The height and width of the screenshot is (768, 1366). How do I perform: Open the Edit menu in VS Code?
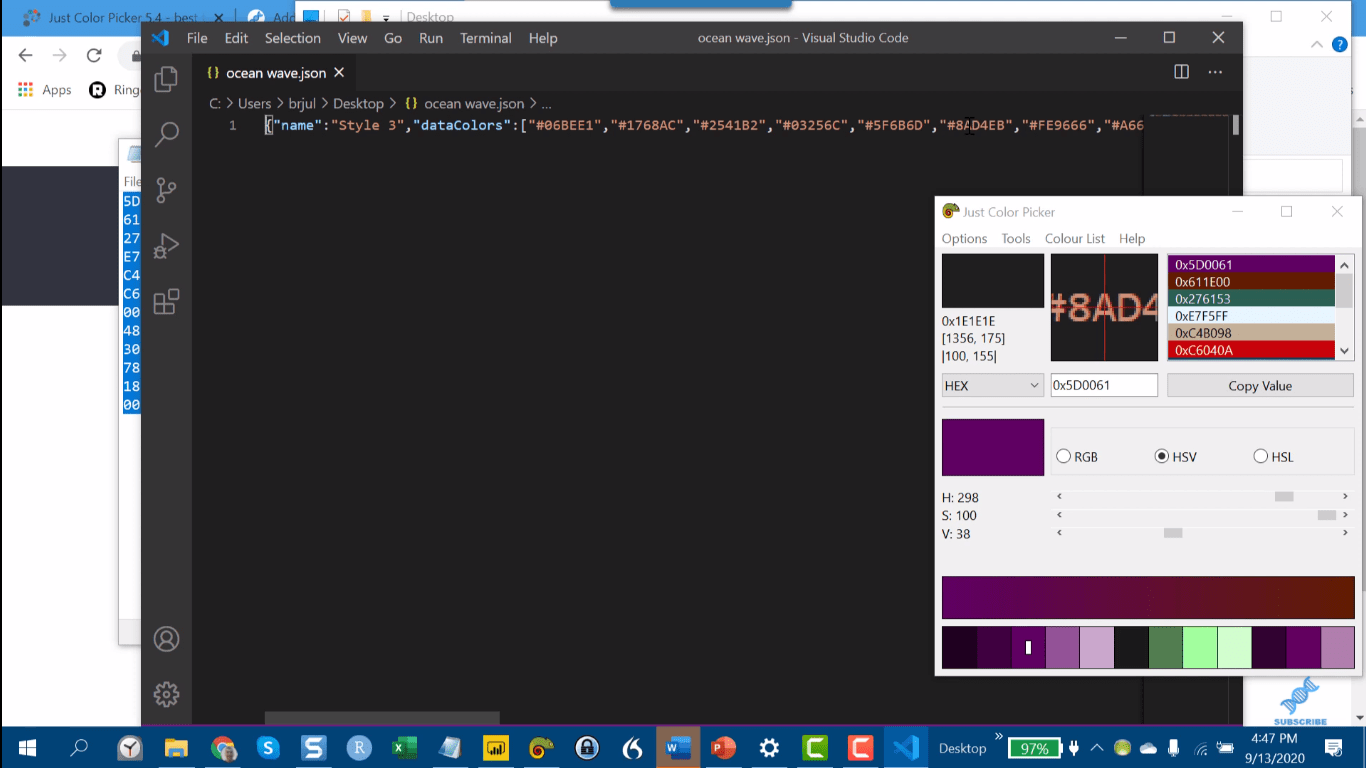(236, 38)
